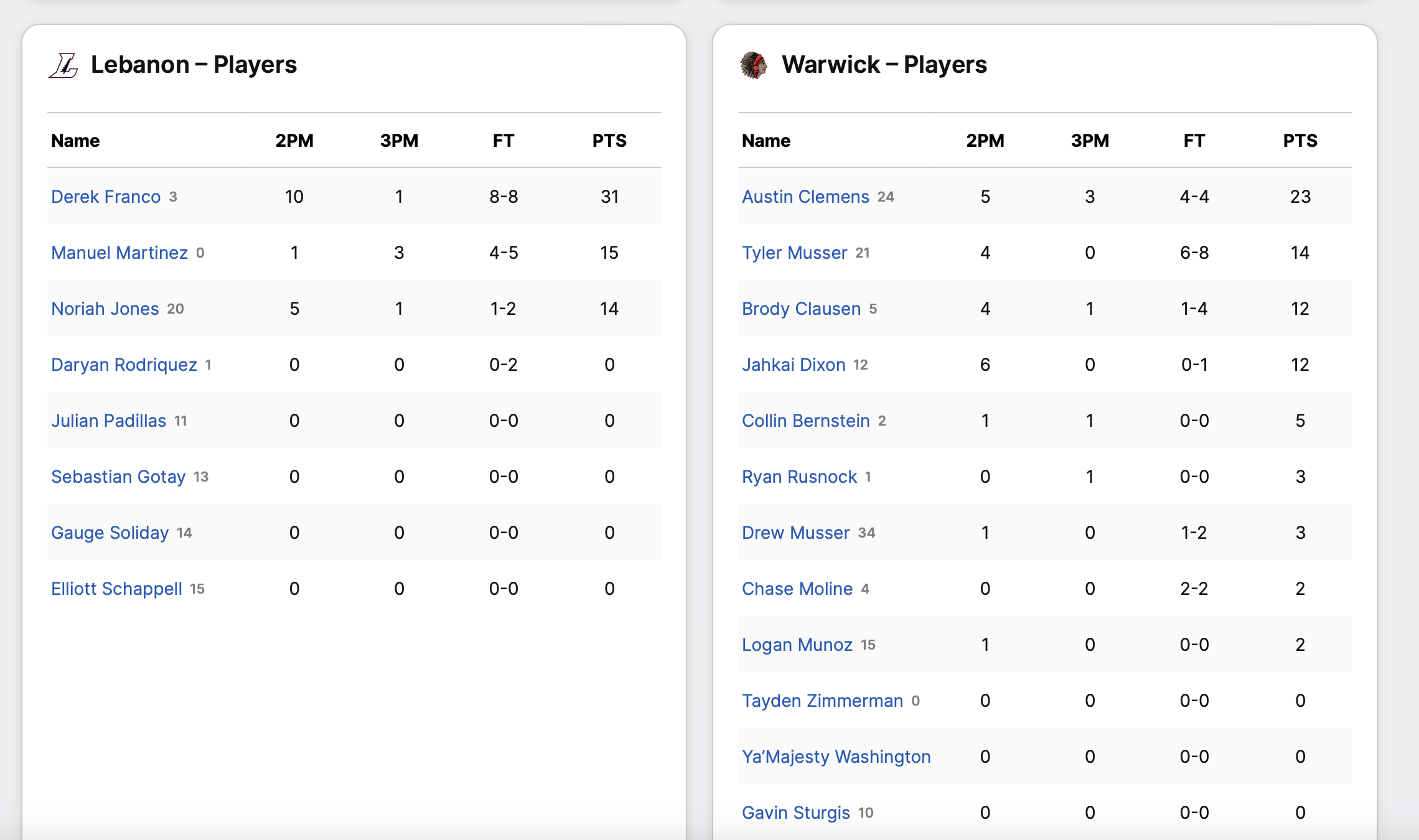Go to Ryan Rusnock's player page
The width and height of the screenshot is (1419, 840).
[799, 477]
